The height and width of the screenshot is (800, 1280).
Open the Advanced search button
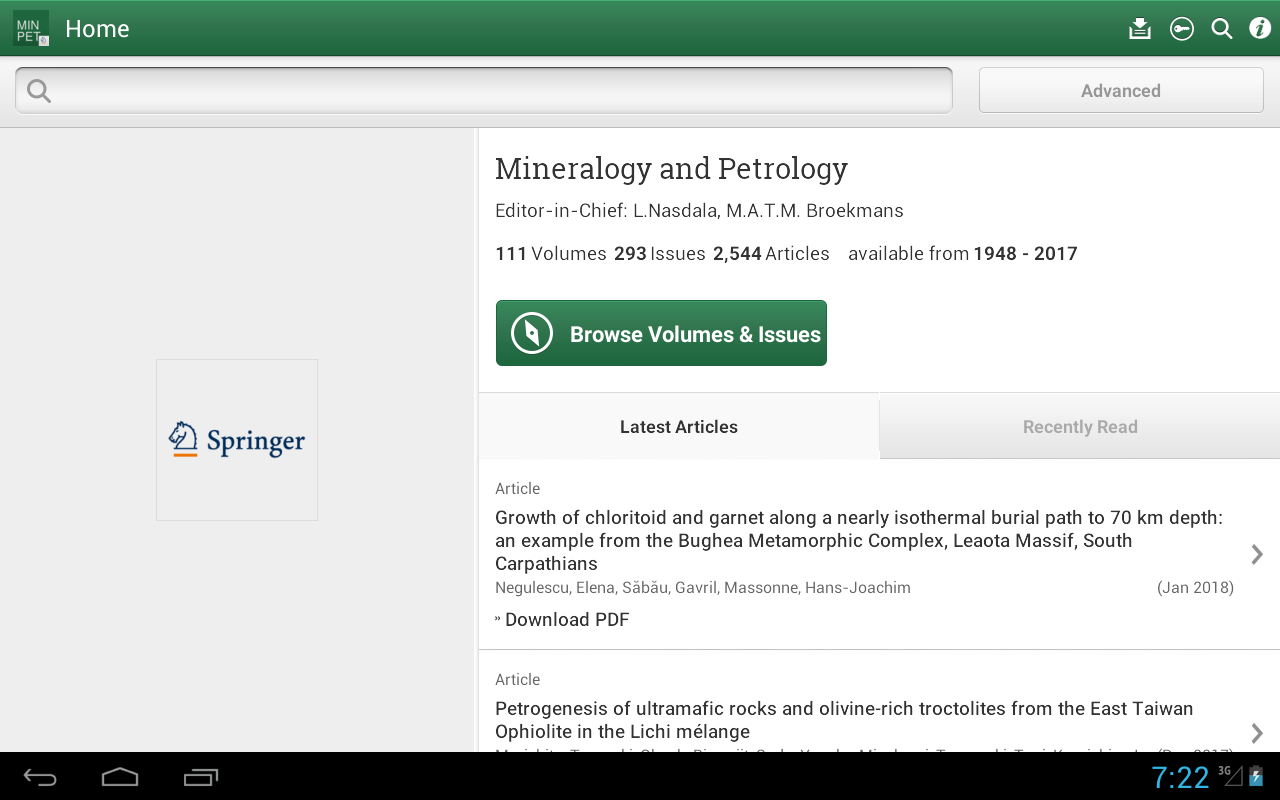pos(1120,91)
